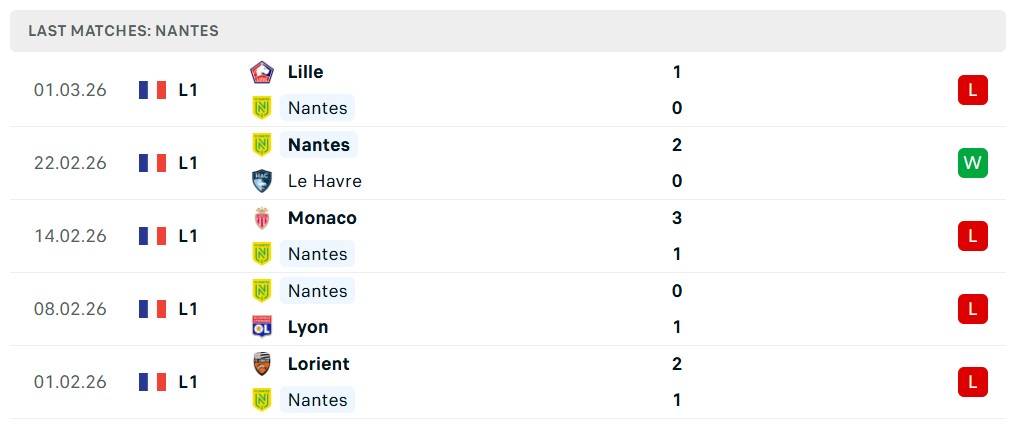The image size is (1015, 427).
Task: Click Lorient's score of 2
Action: [x=677, y=364]
